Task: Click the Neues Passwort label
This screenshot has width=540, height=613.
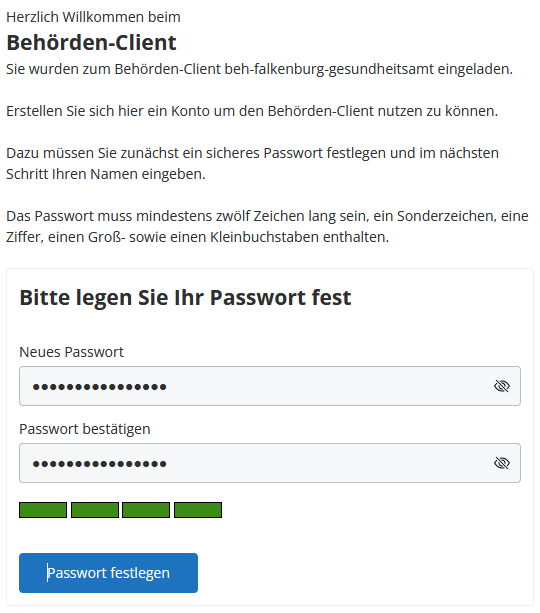Action: point(71,352)
